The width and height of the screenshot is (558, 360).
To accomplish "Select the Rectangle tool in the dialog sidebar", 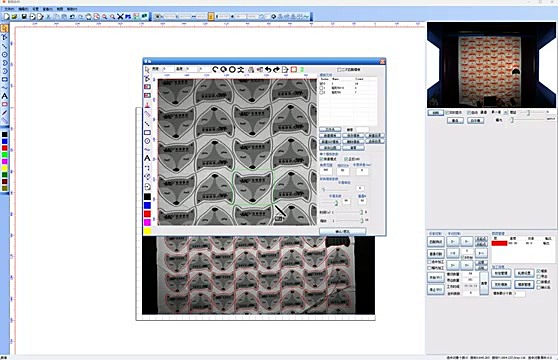I will click(147, 133).
